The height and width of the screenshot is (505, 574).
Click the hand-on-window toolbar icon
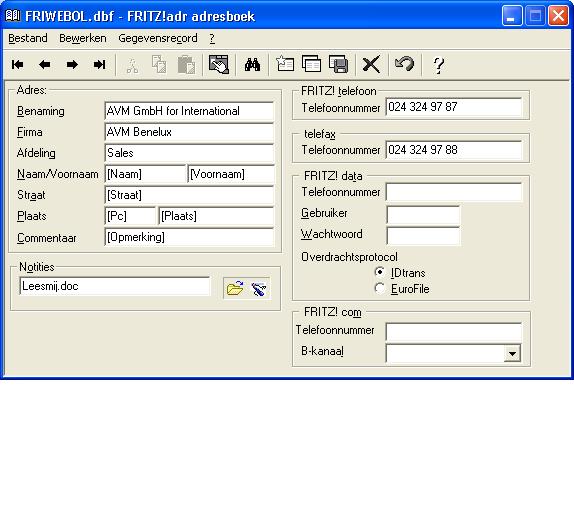219,64
